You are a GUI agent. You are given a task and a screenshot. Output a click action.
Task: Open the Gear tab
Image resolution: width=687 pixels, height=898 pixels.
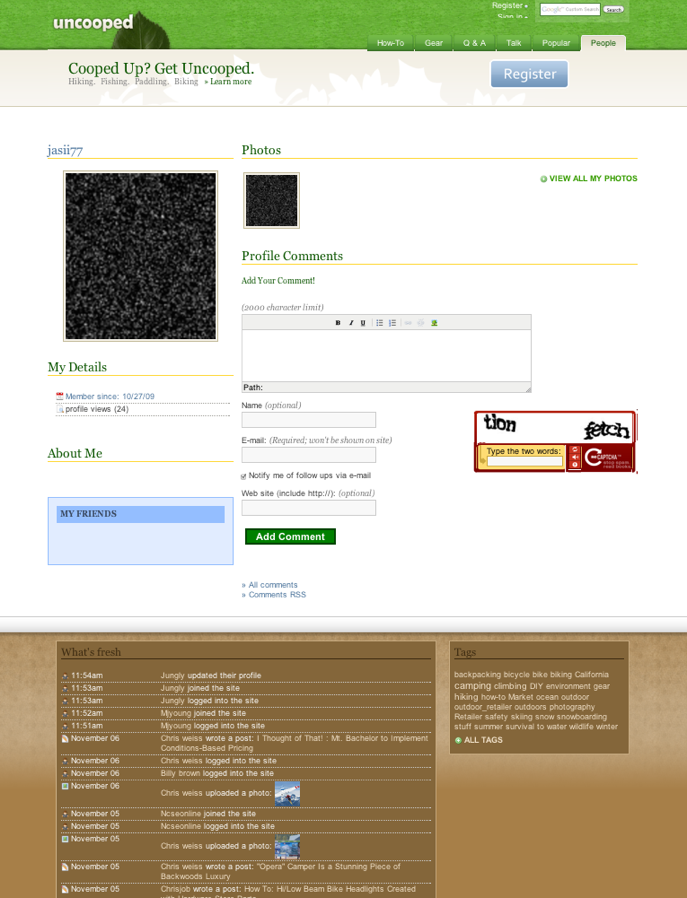[433, 43]
